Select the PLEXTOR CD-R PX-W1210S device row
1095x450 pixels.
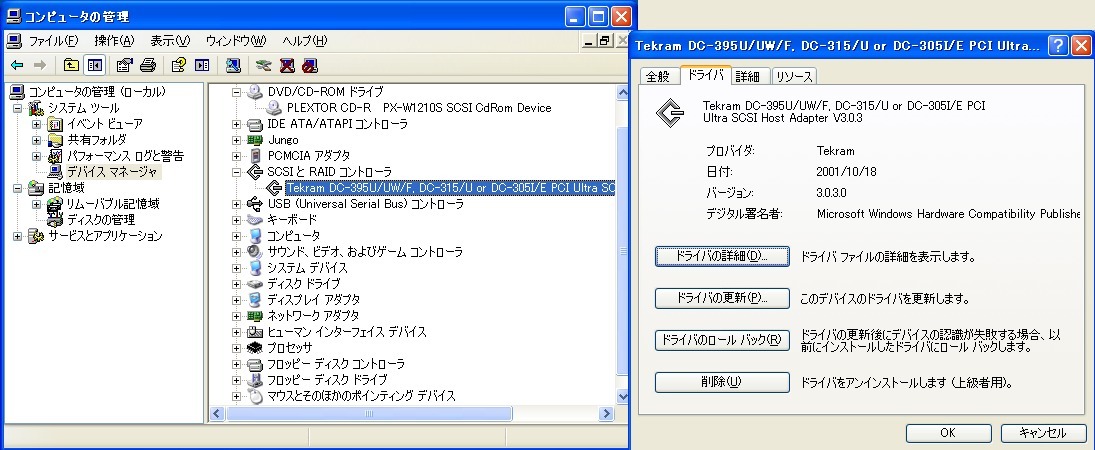pos(419,108)
